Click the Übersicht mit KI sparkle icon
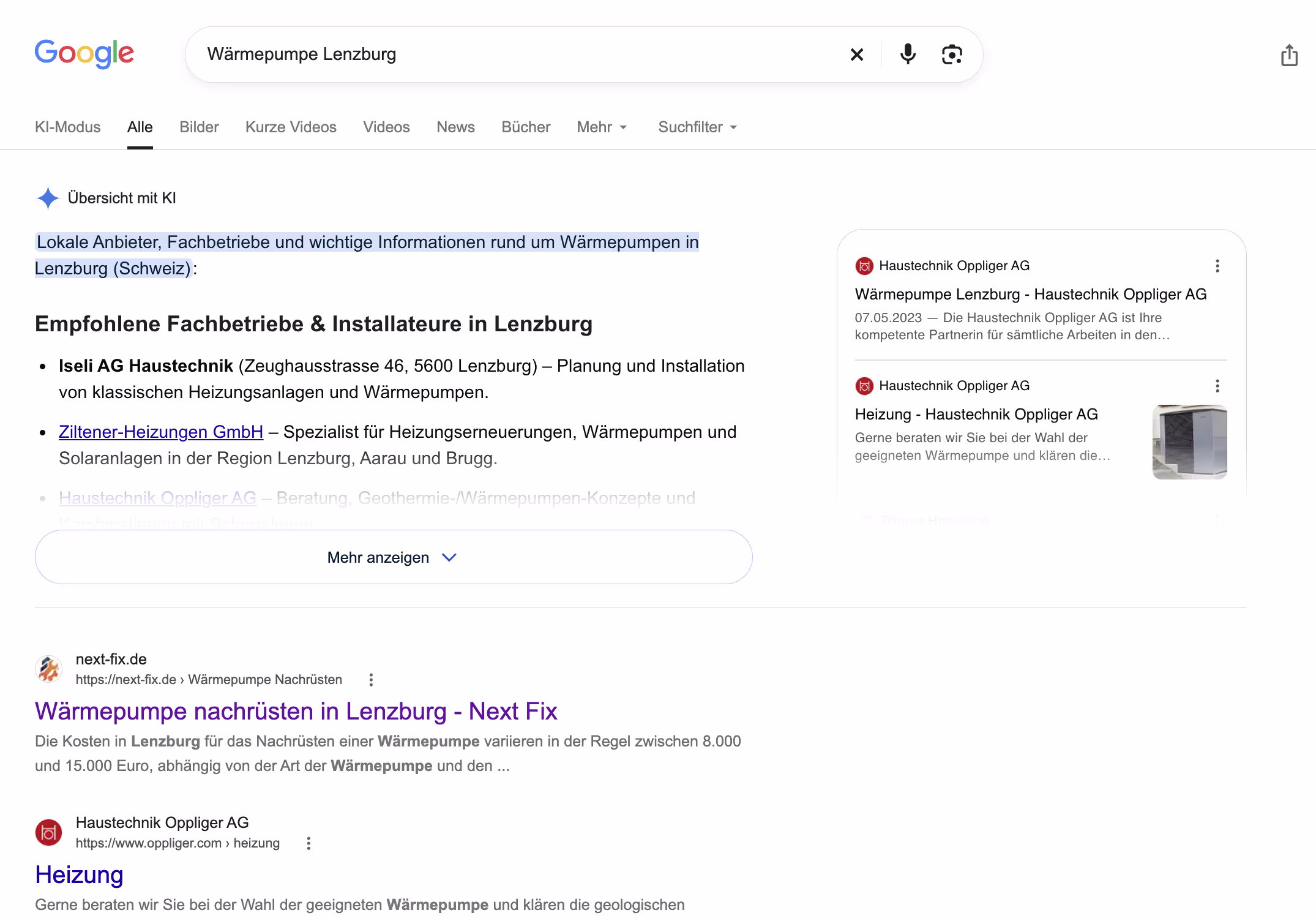Viewport: 1316px width, 921px height. point(48,198)
